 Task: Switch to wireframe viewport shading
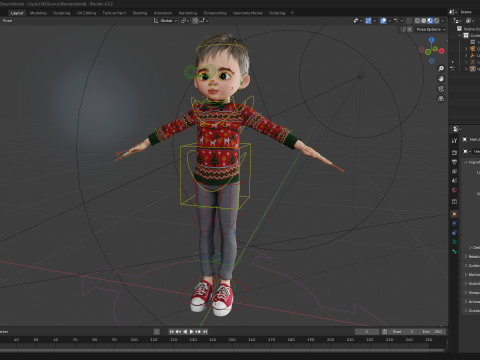click(x=417, y=21)
